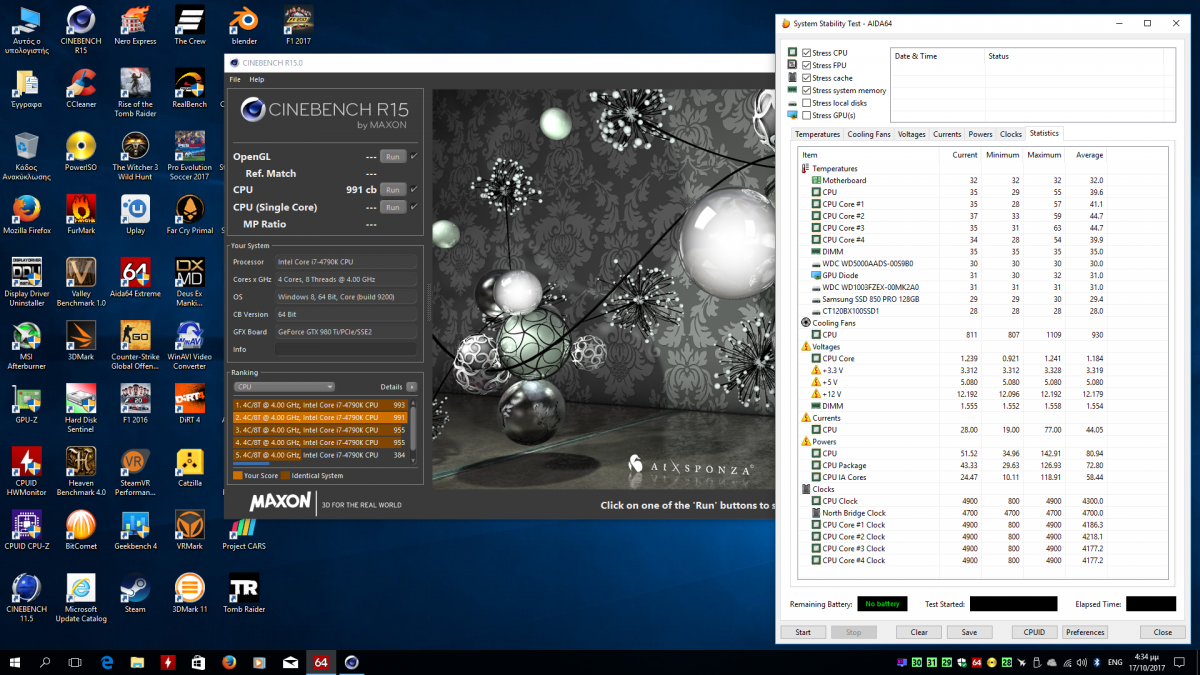Viewport: 1200px width, 675px height.
Task: Click the Start button in AIDA64
Action: coord(803,632)
